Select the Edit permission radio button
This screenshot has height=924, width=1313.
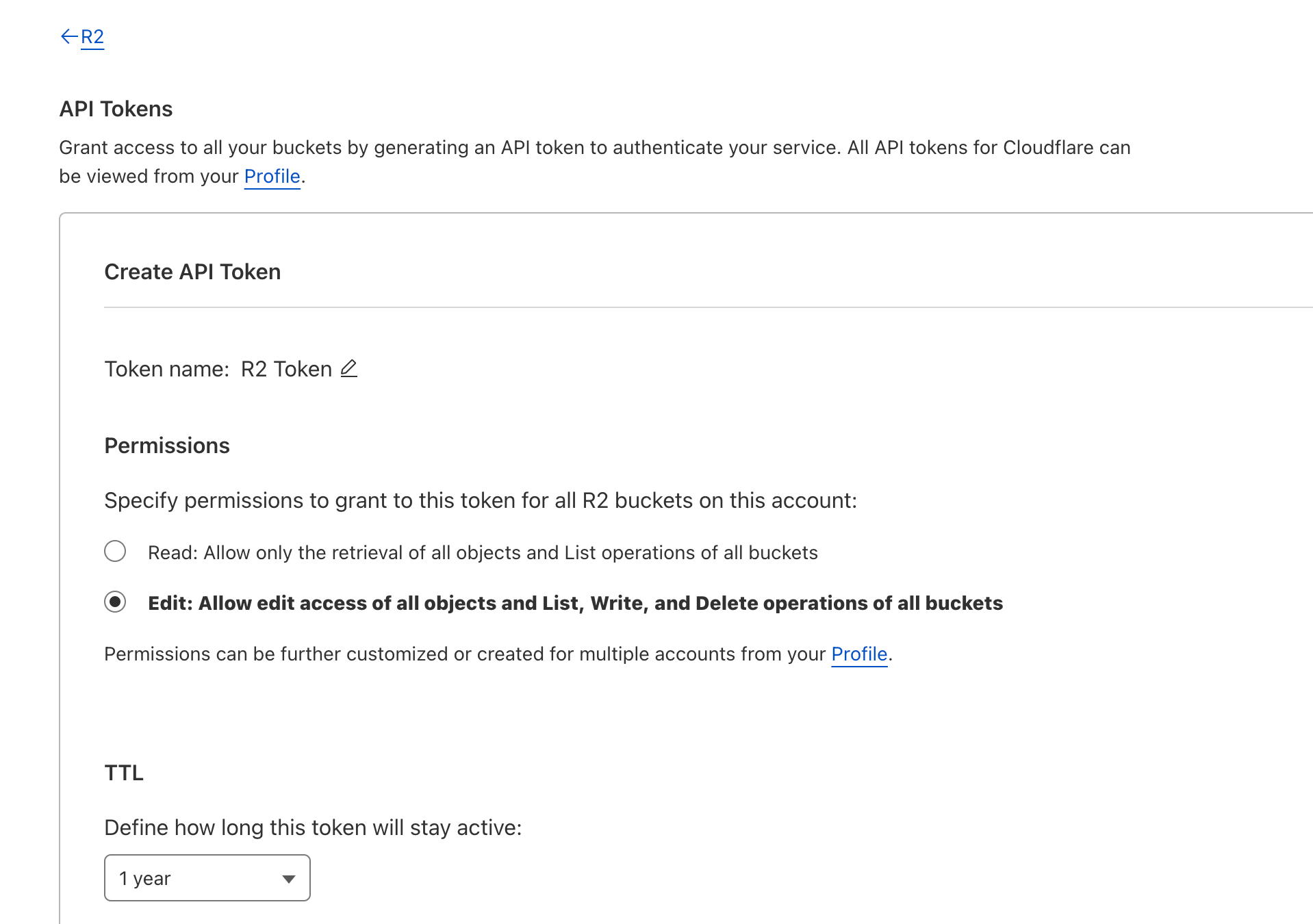pyautogui.click(x=115, y=602)
